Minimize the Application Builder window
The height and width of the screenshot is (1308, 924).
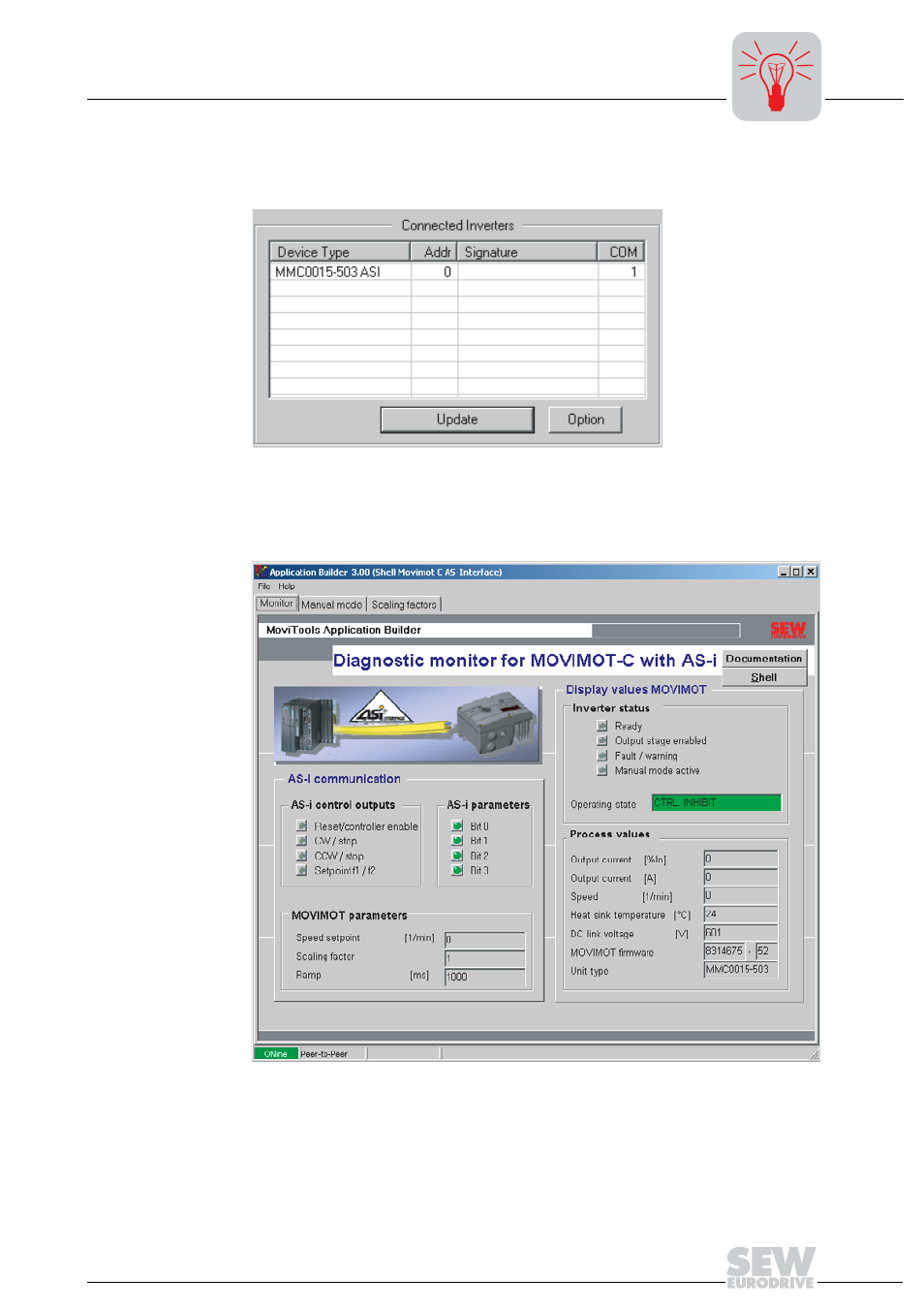784,572
